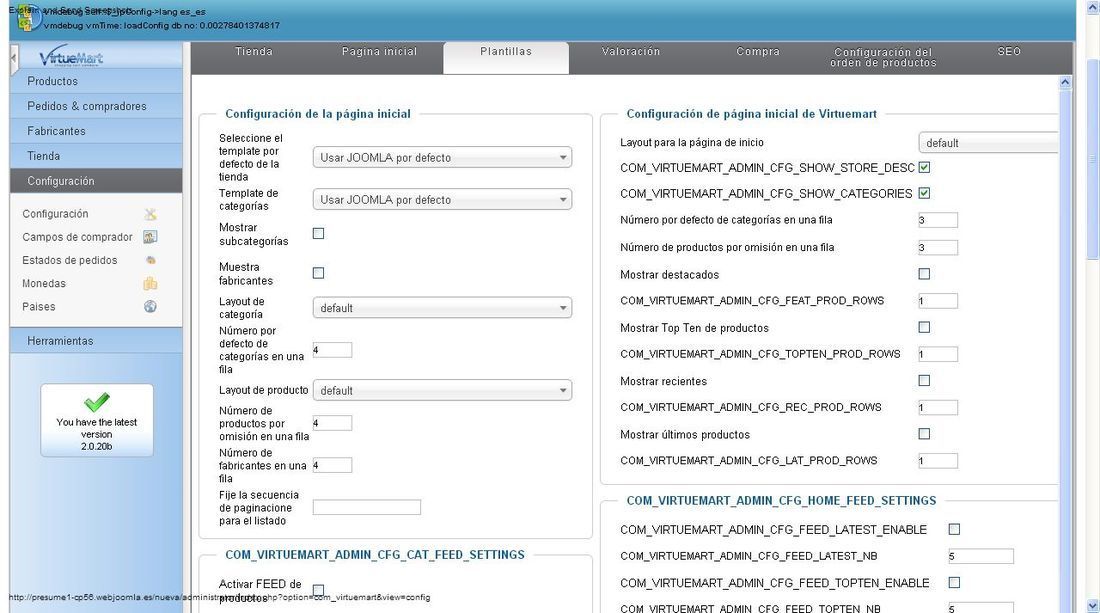Open Configuración del orden de productos tab

coord(883,58)
